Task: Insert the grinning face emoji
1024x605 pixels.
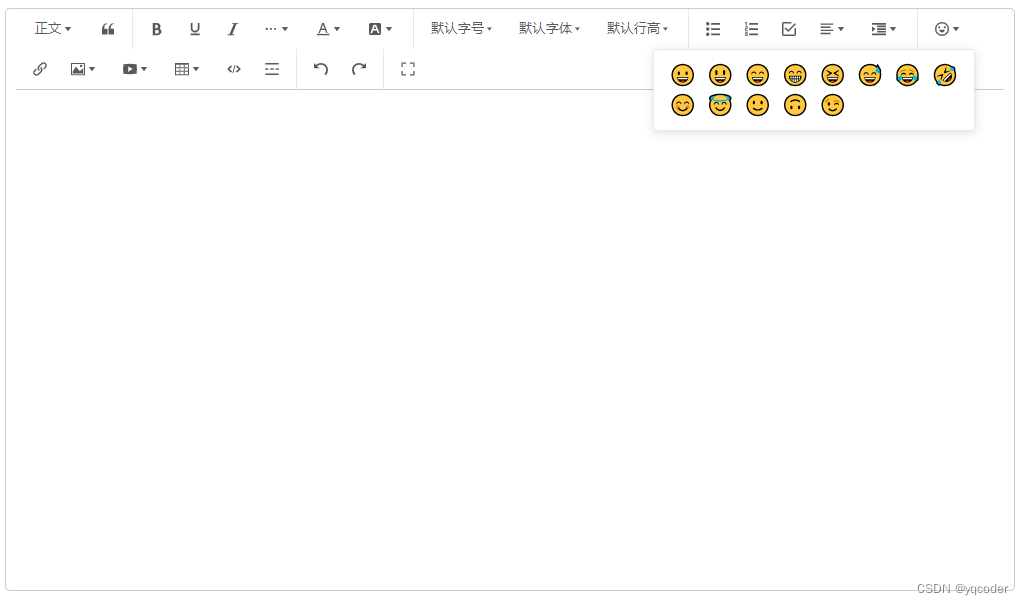Action: (x=682, y=75)
